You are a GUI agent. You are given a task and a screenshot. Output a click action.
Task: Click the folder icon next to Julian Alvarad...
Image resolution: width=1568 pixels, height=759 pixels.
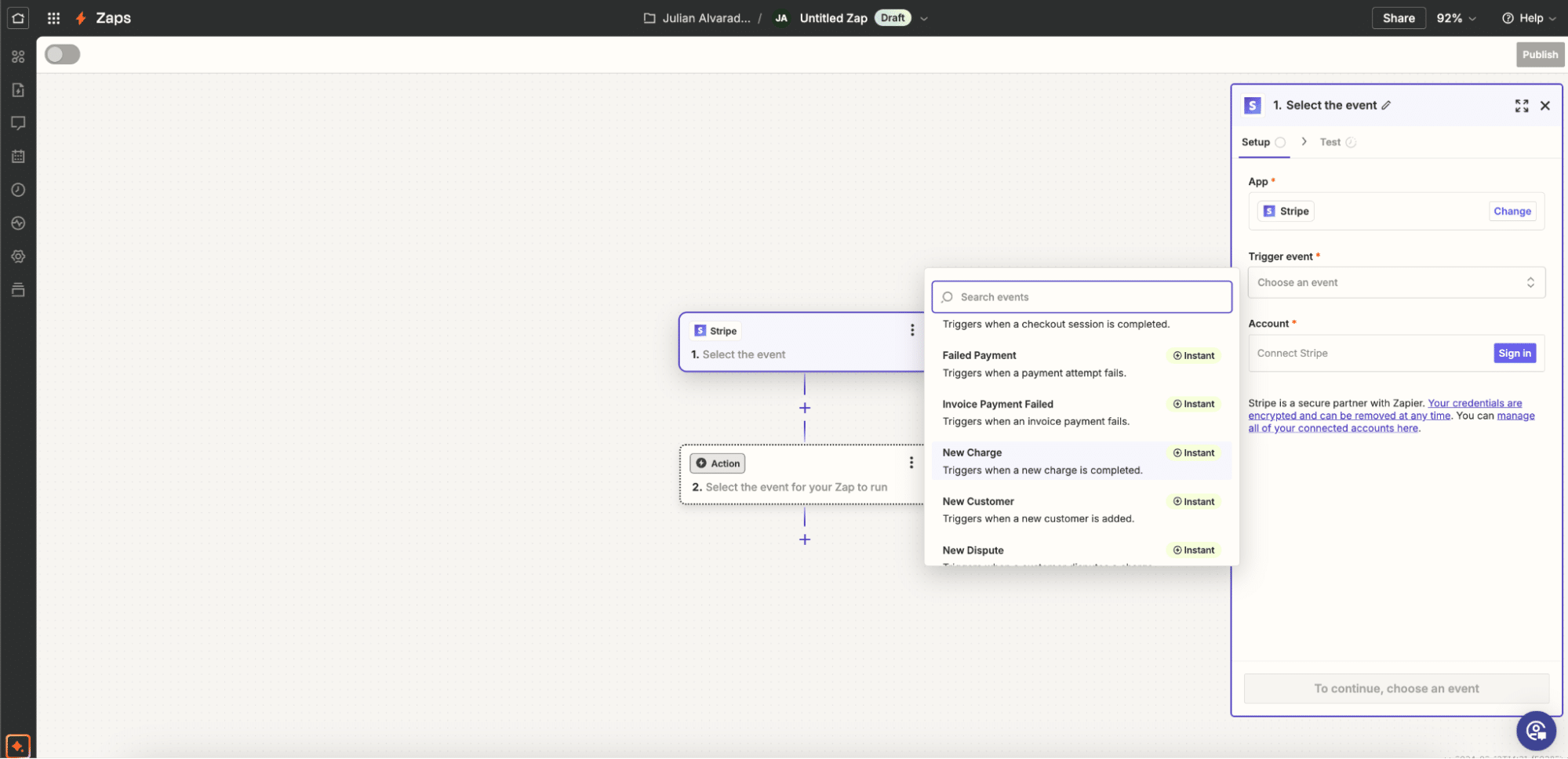click(649, 18)
